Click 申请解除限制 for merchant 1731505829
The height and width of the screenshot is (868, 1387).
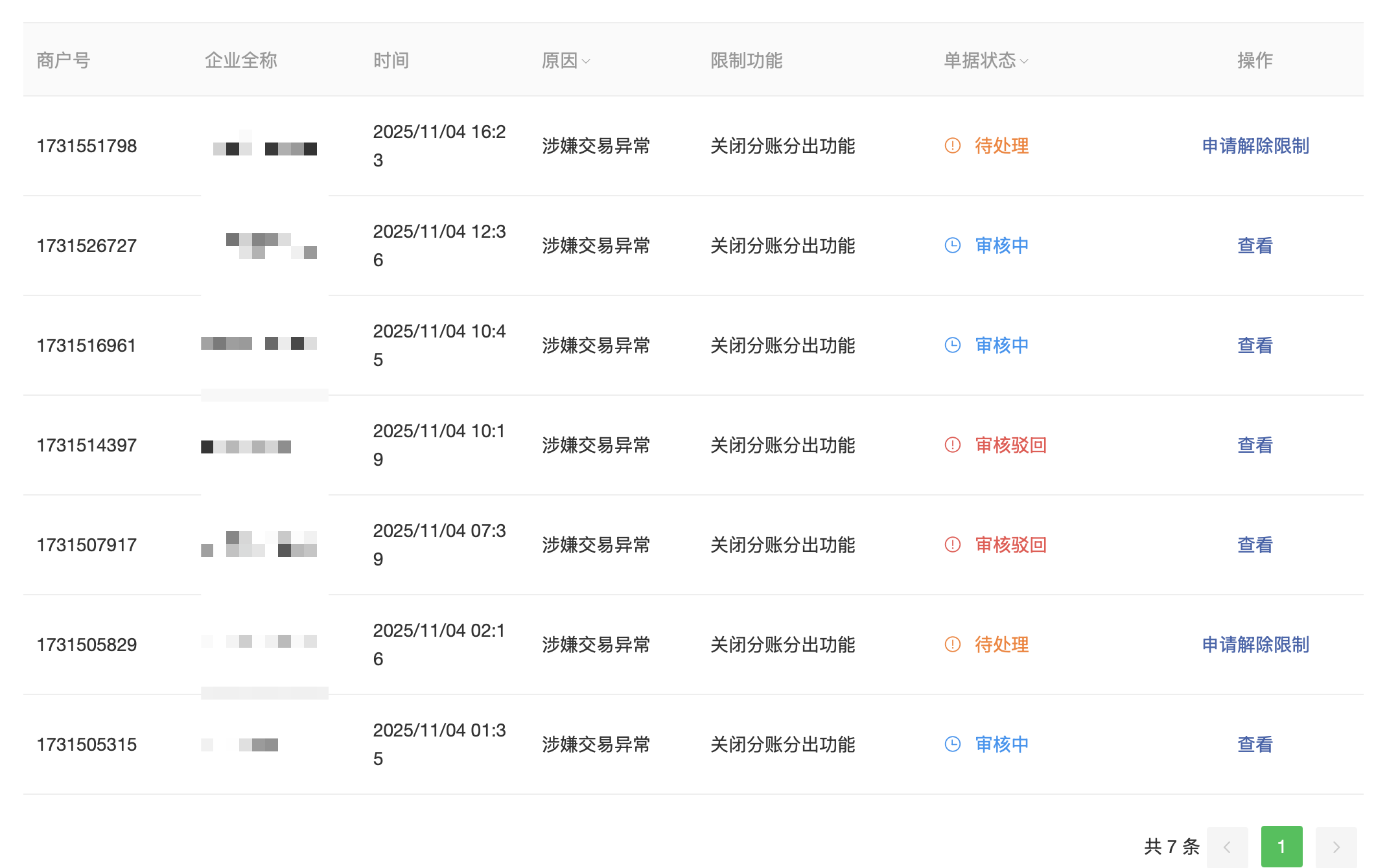click(1255, 645)
